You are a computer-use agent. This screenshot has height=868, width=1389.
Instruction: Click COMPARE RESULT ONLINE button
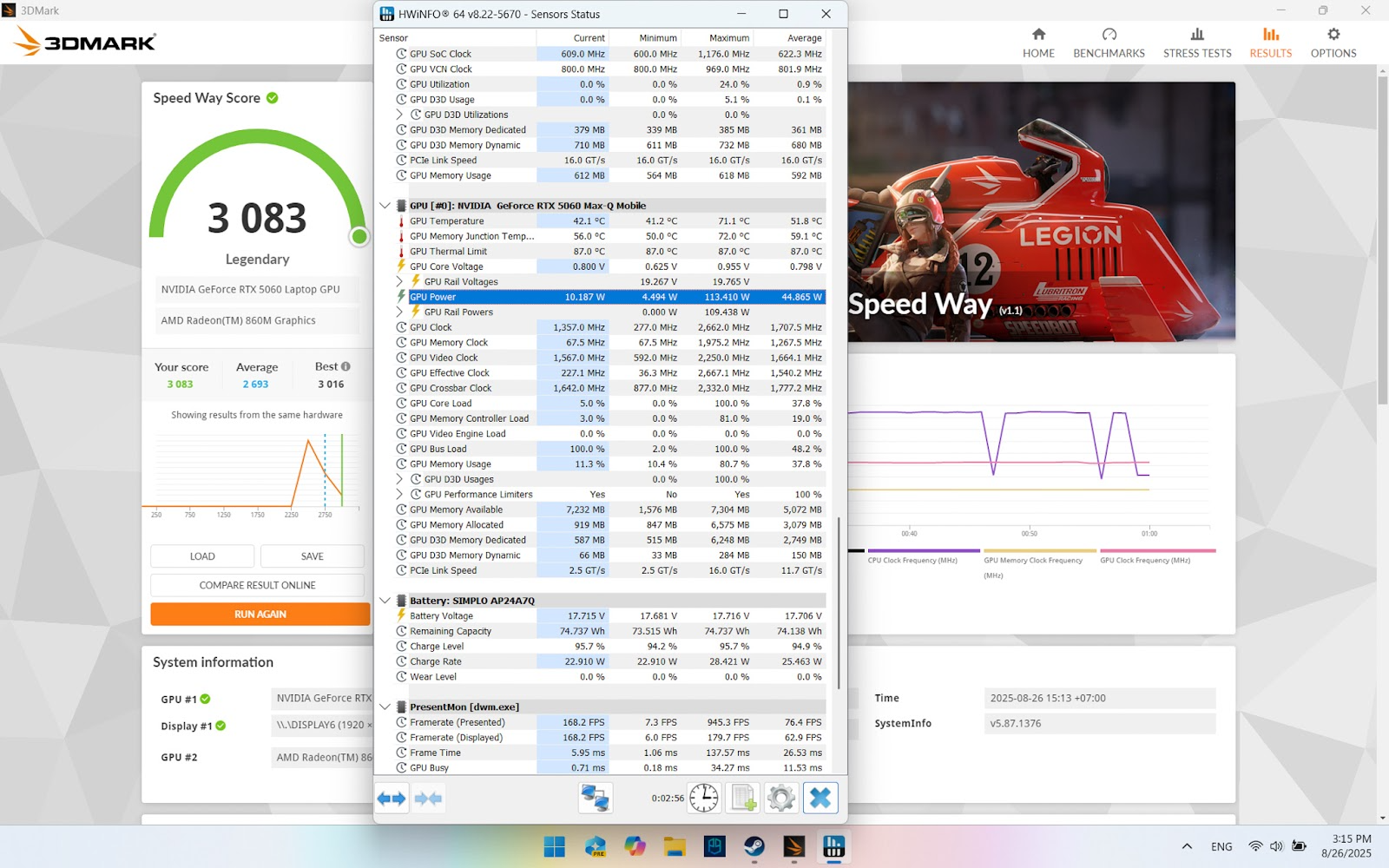258,585
